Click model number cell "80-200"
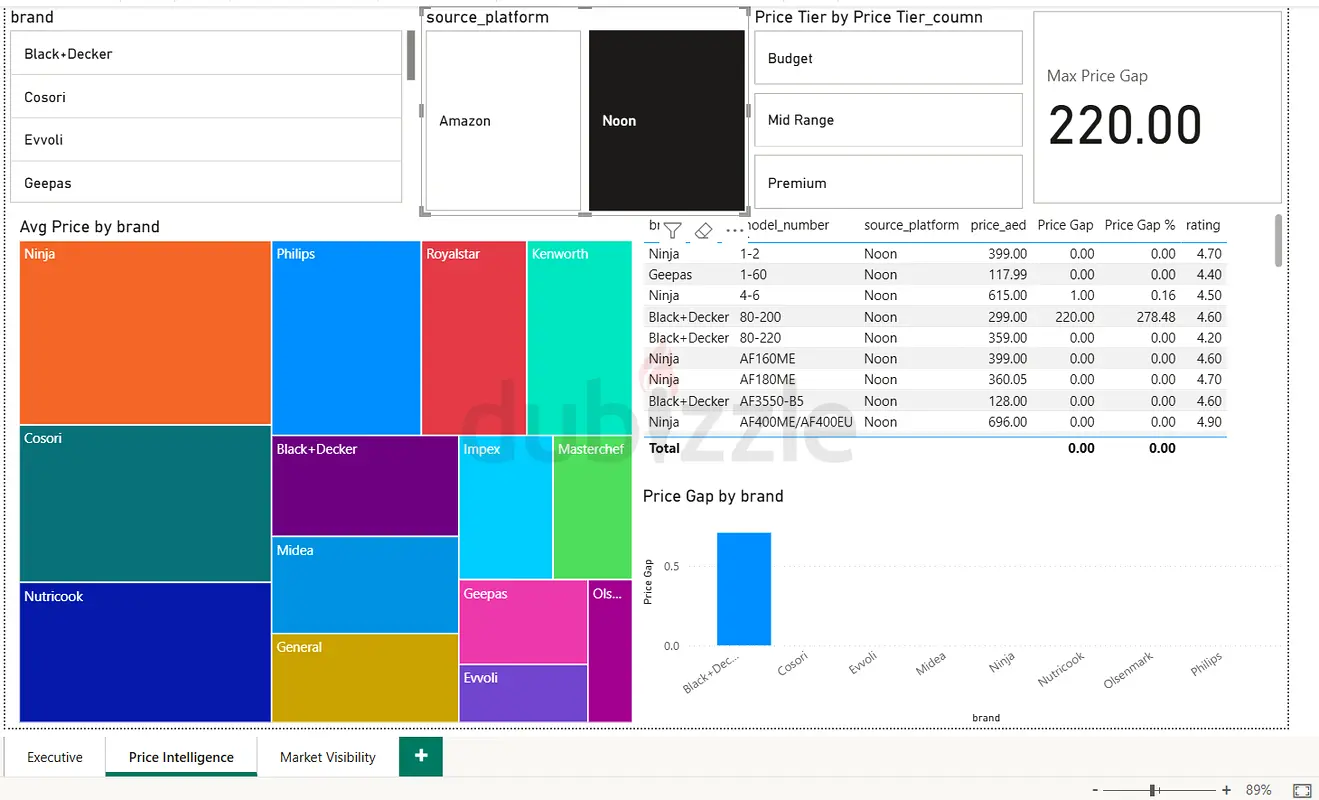 761,317
